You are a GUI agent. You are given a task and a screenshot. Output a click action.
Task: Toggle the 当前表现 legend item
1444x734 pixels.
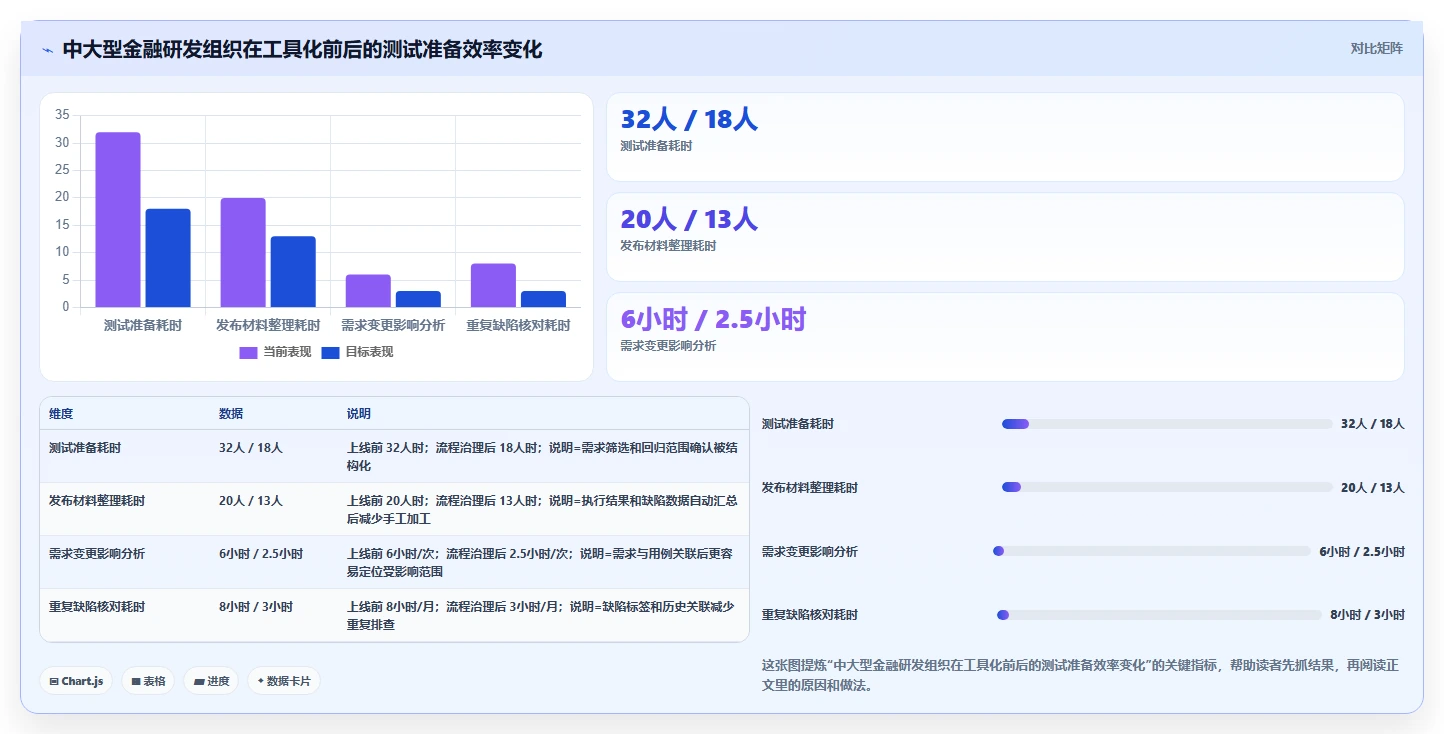coord(275,352)
